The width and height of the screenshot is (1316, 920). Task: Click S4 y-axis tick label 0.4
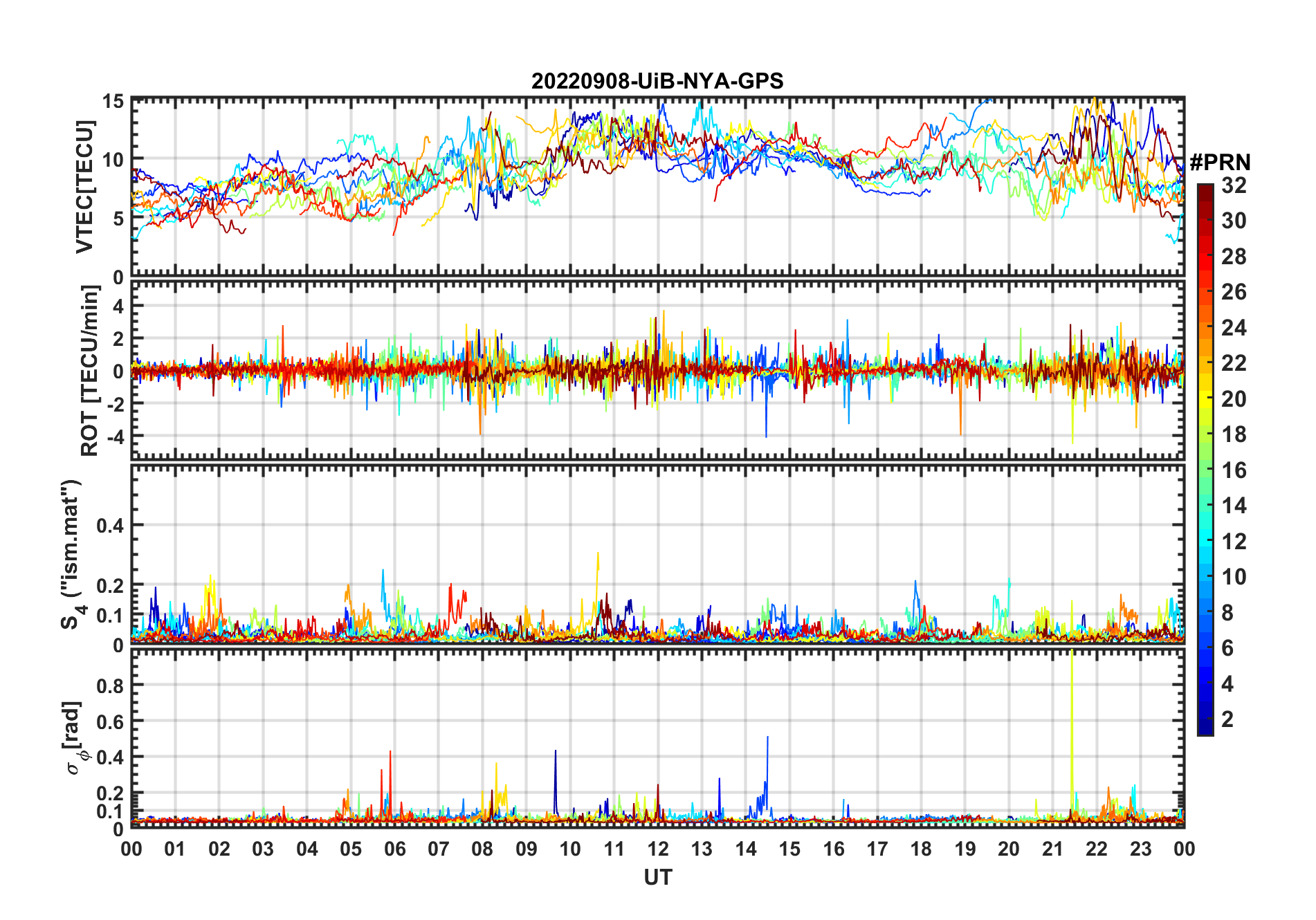(x=110, y=526)
